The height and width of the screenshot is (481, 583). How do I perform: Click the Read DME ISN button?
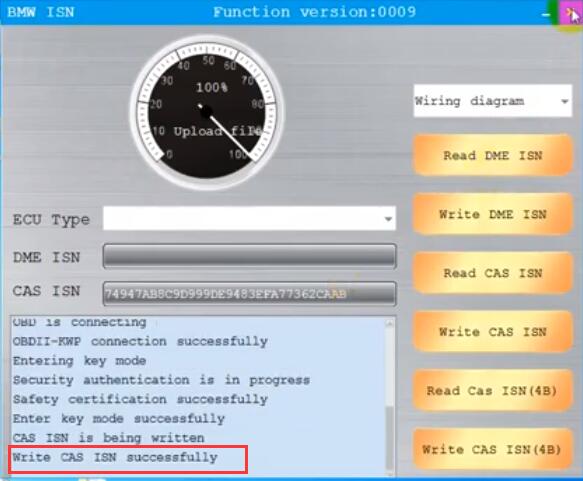[x=492, y=155]
